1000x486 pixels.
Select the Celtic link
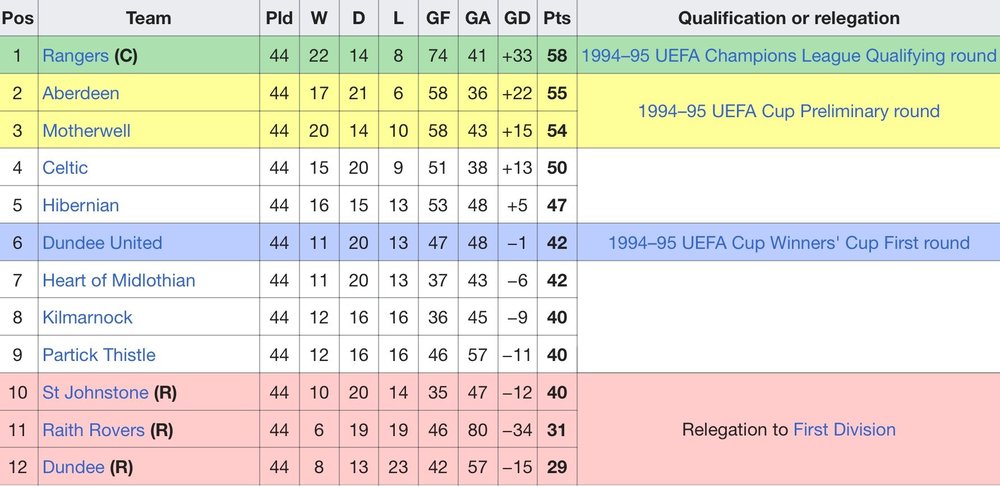[65, 168]
